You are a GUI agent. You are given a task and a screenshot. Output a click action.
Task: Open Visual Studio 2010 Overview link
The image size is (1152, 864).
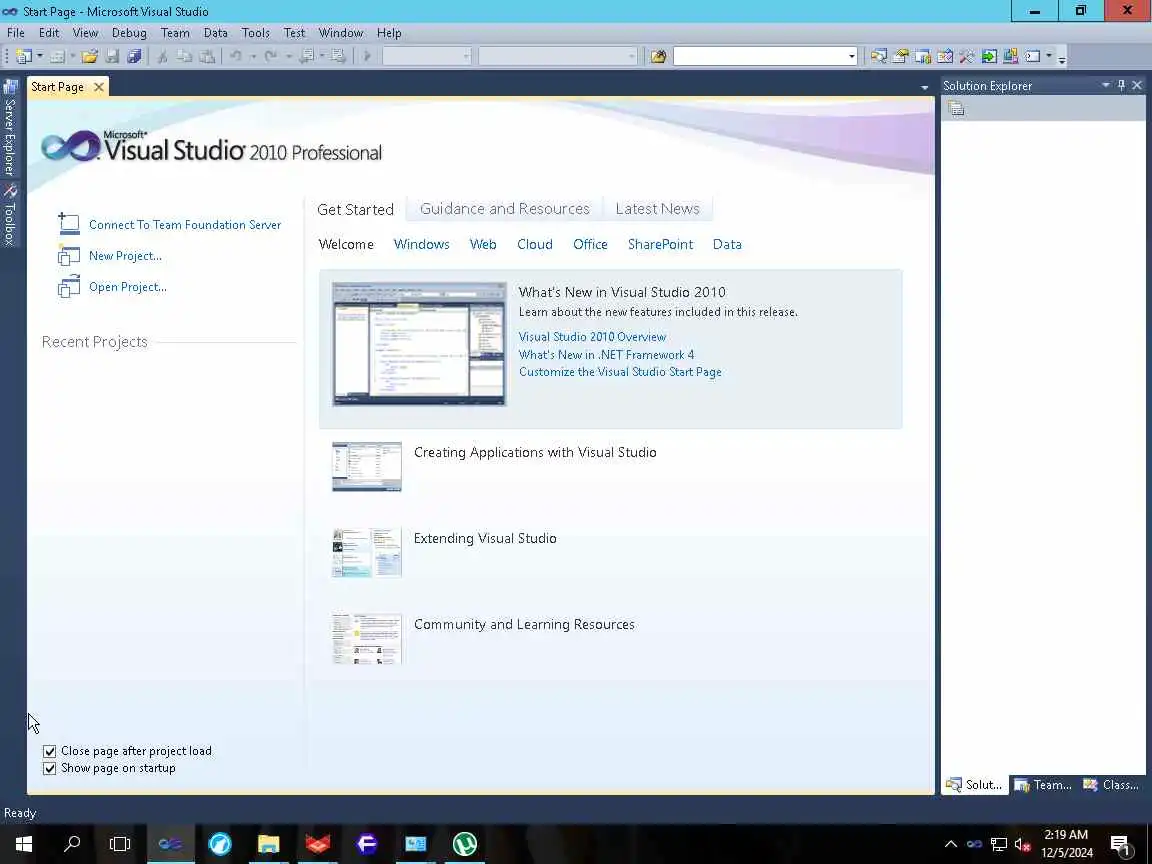coord(592,336)
